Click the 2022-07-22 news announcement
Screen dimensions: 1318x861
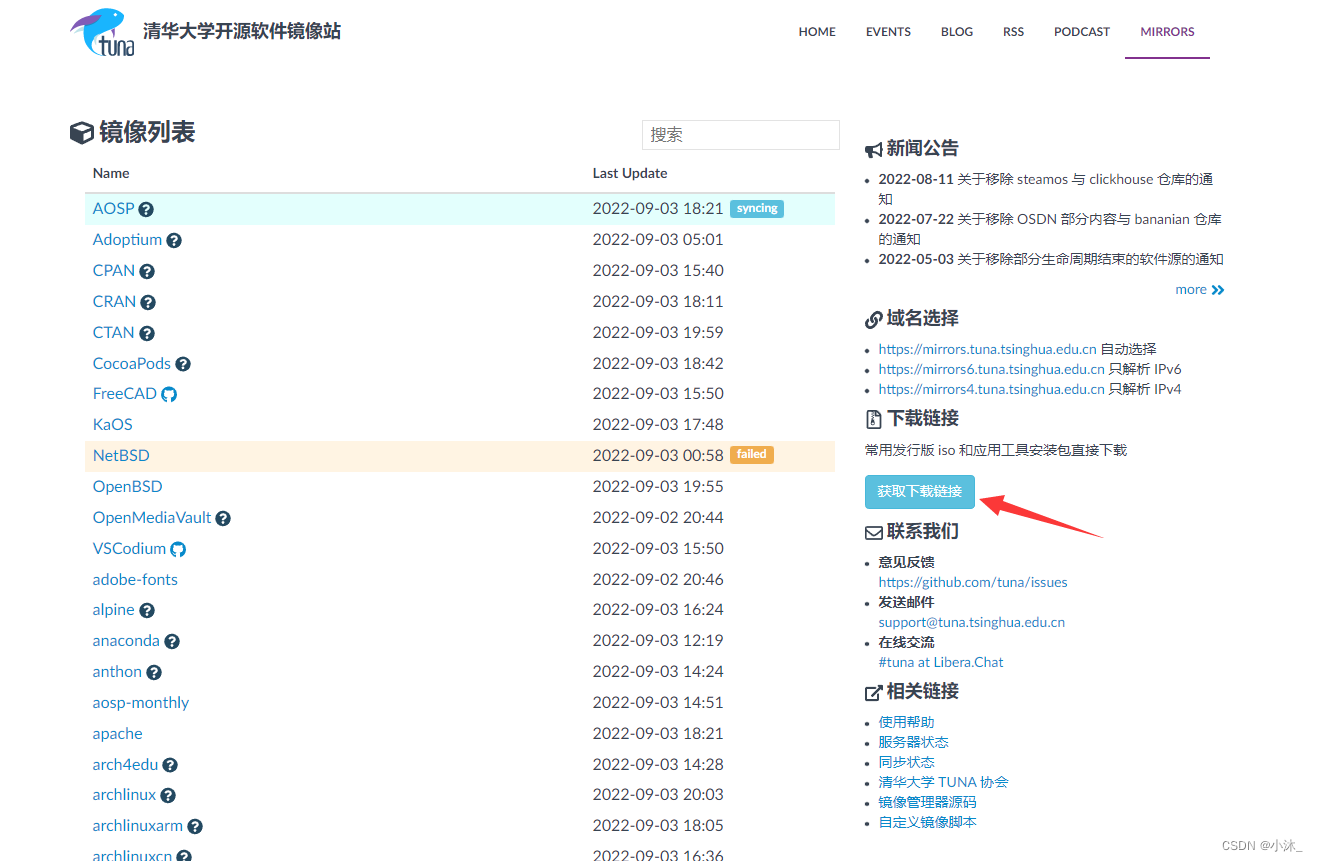[x=1050, y=229]
